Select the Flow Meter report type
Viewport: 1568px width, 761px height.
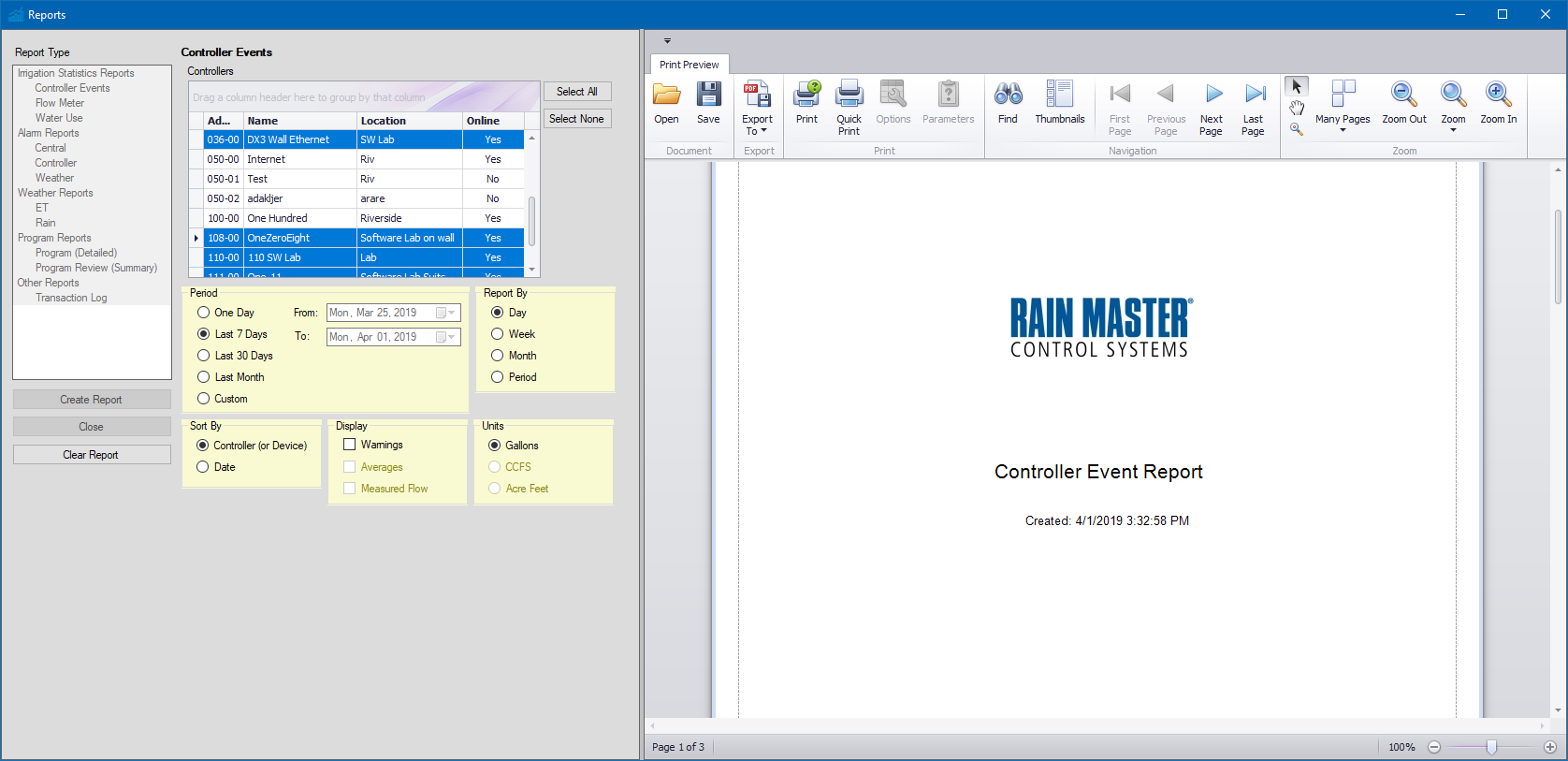(x=59, y=103)
